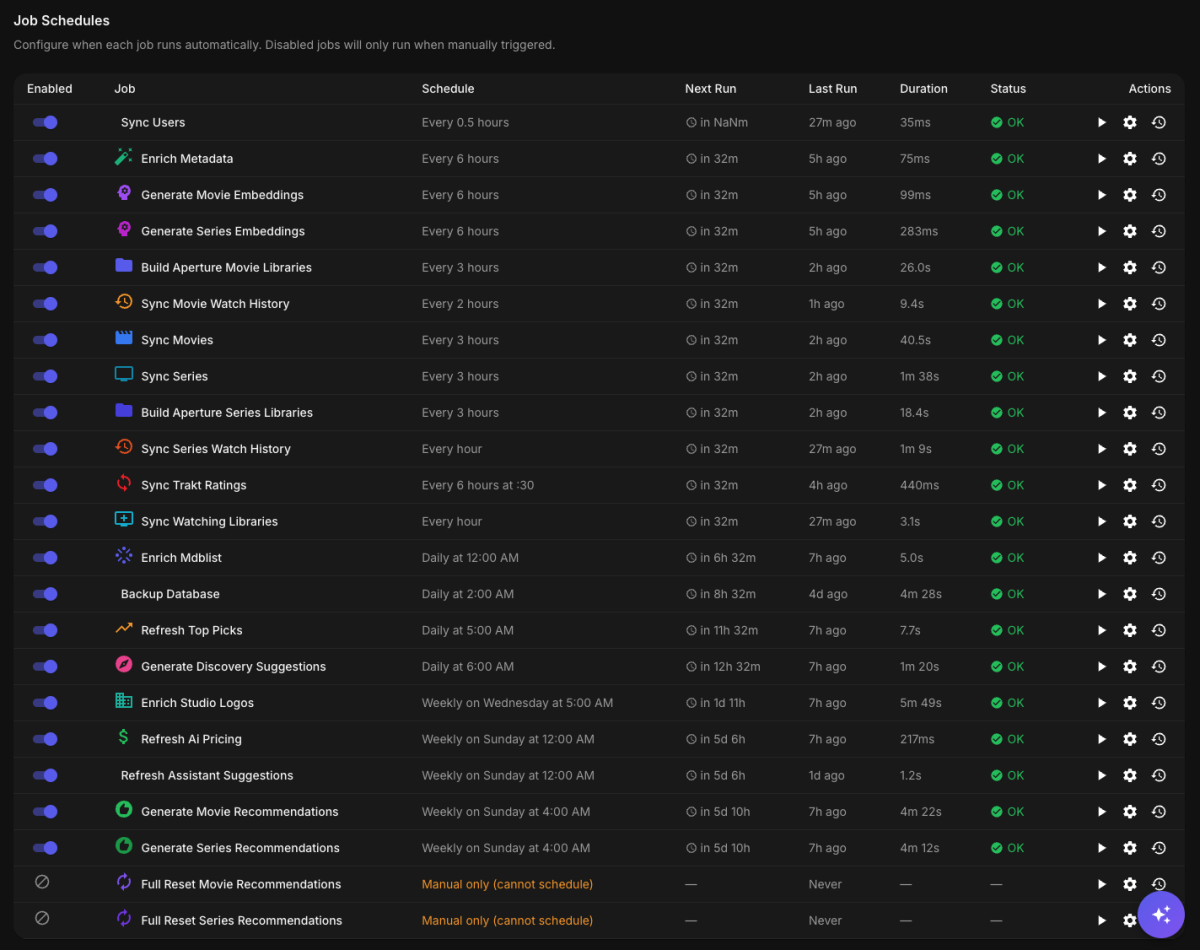
Task: Open the settings gear for Backup Database
Action: click(1130, 594)
